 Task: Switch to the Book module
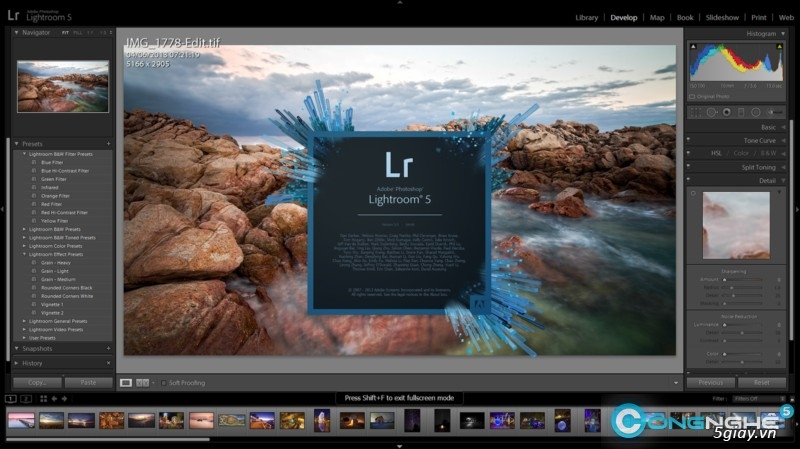point(685,17)
